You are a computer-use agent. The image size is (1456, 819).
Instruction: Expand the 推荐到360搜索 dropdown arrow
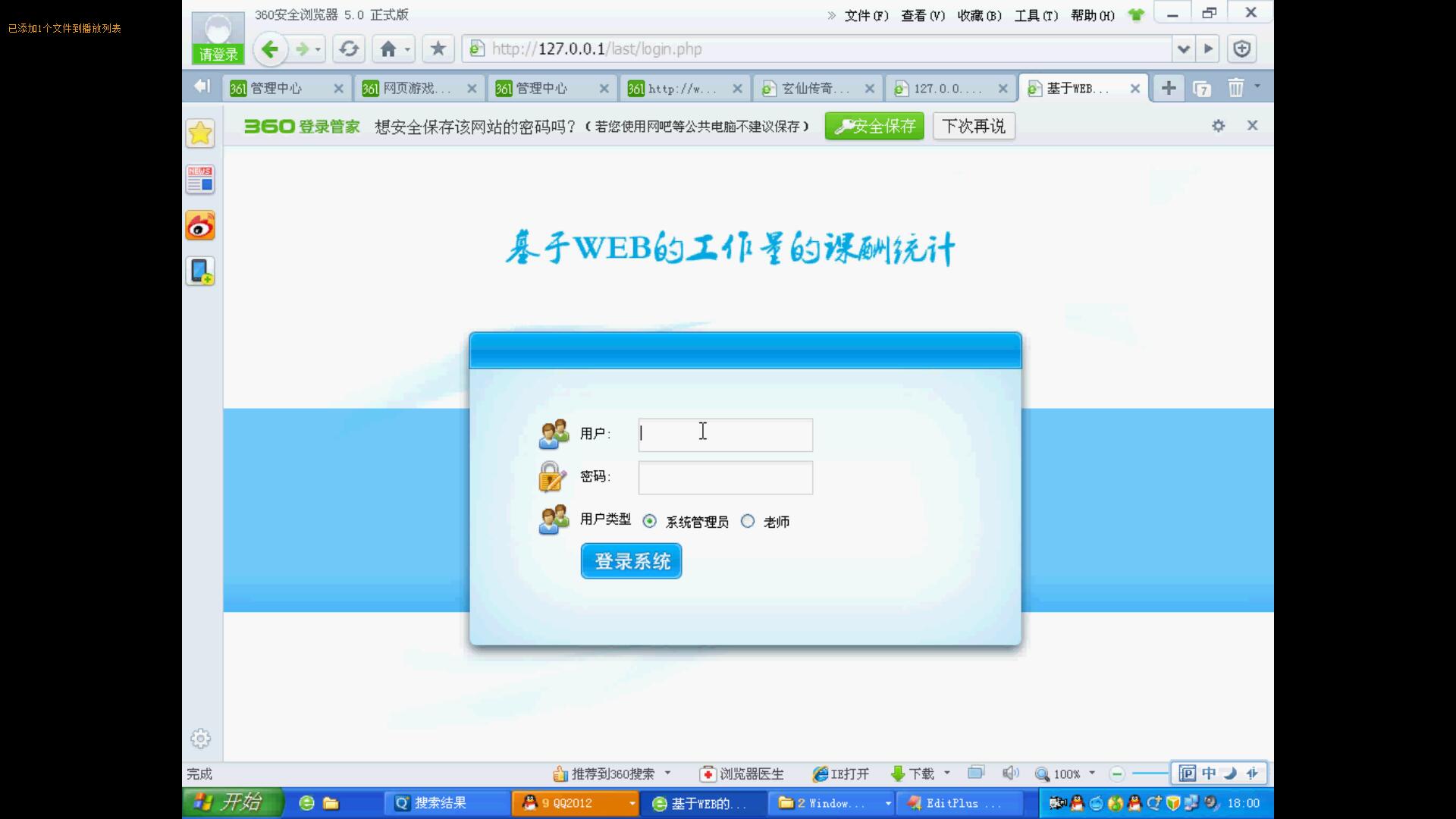click(667, 773)
